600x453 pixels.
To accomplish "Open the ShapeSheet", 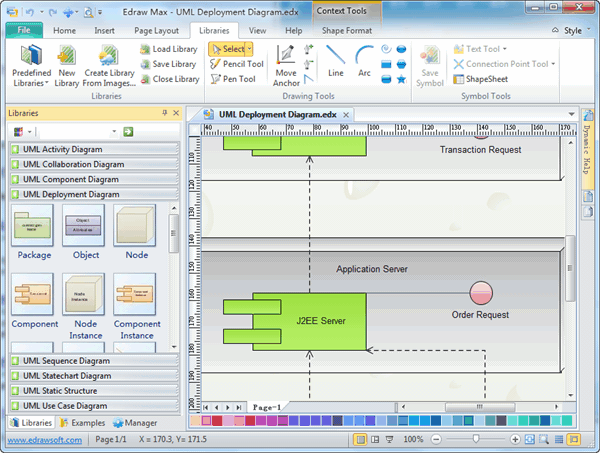I will 483,79.
